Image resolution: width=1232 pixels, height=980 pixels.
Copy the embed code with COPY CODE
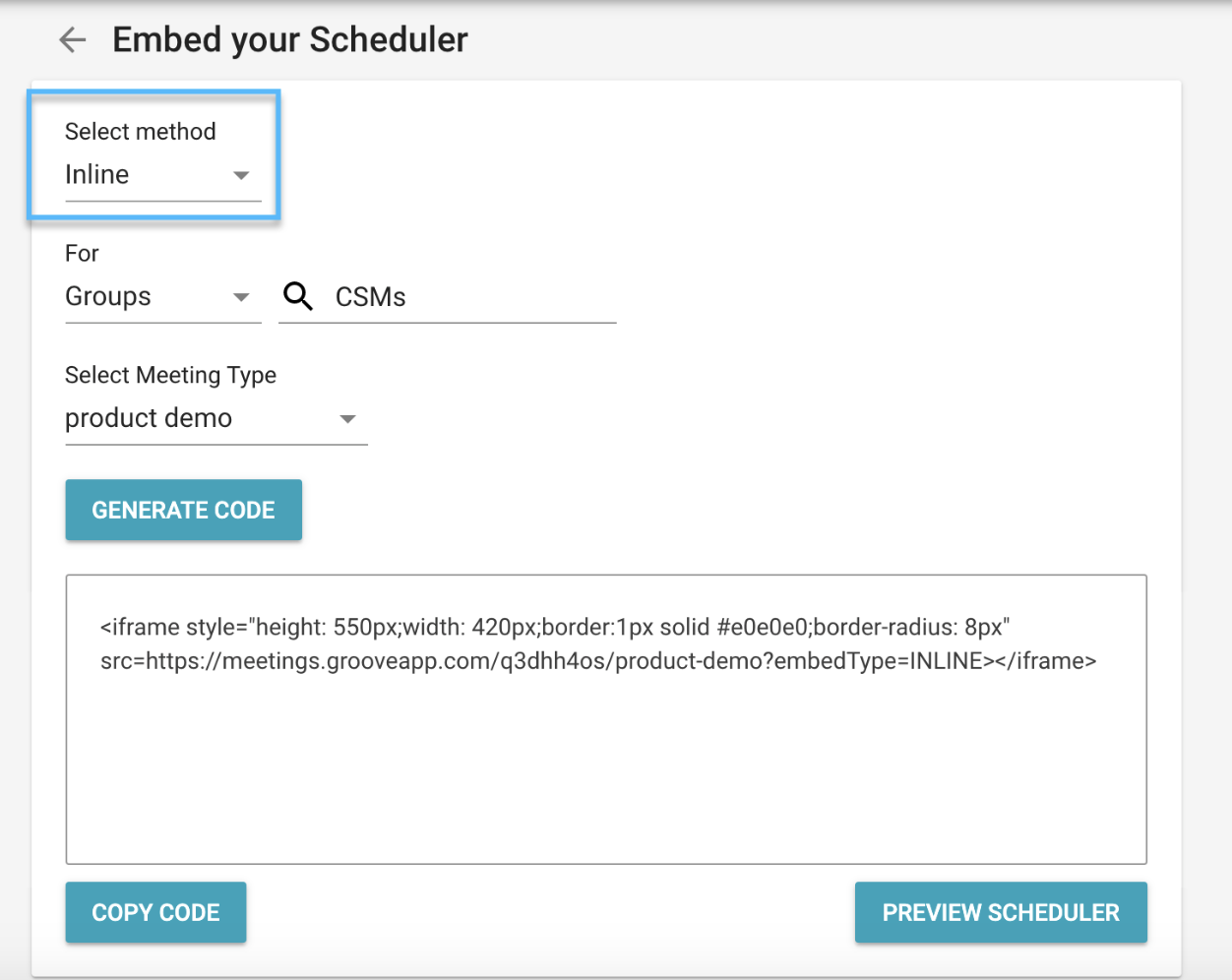pos(155,912)
